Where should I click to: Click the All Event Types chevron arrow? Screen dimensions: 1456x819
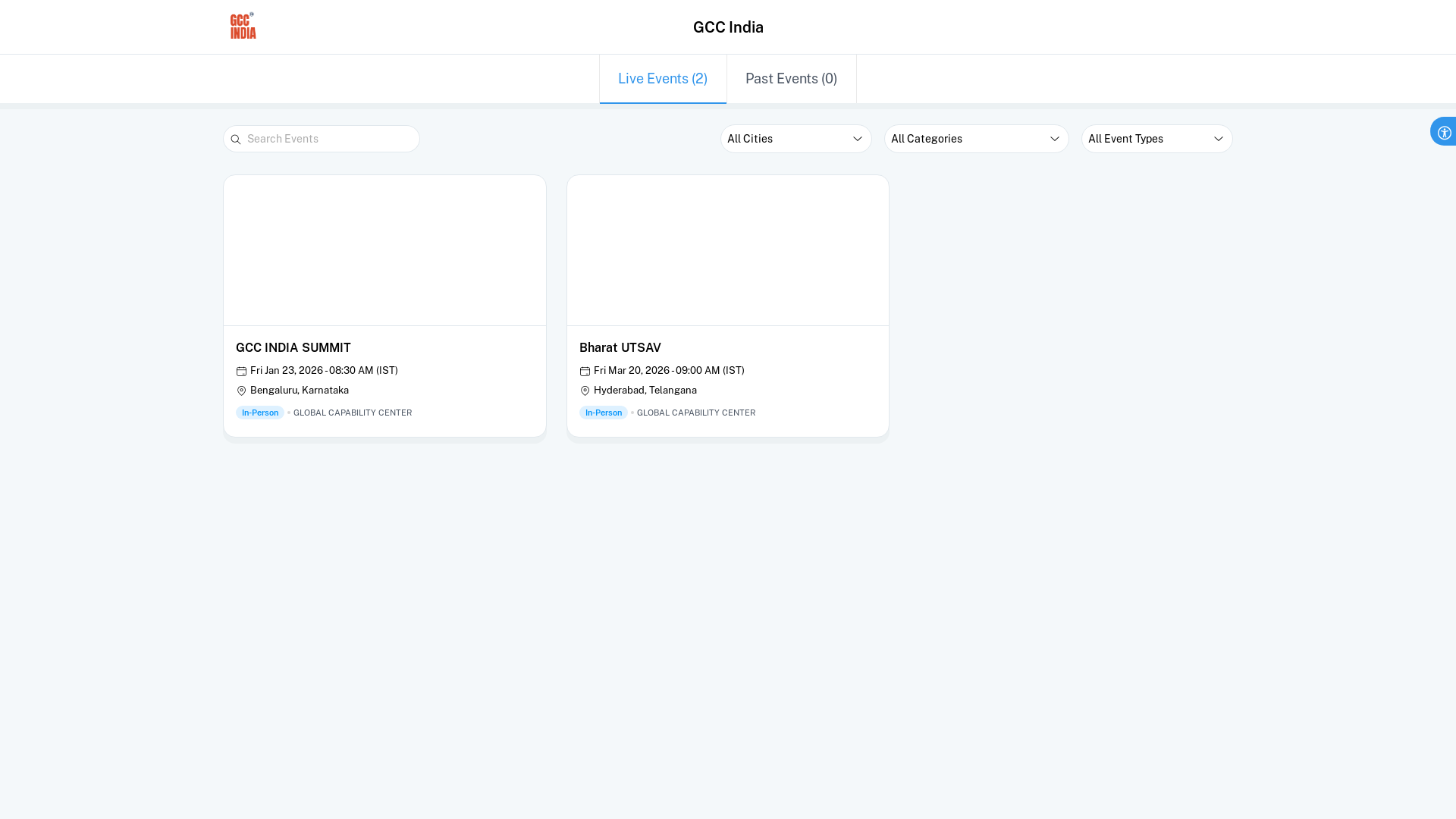coord(1219,139)
